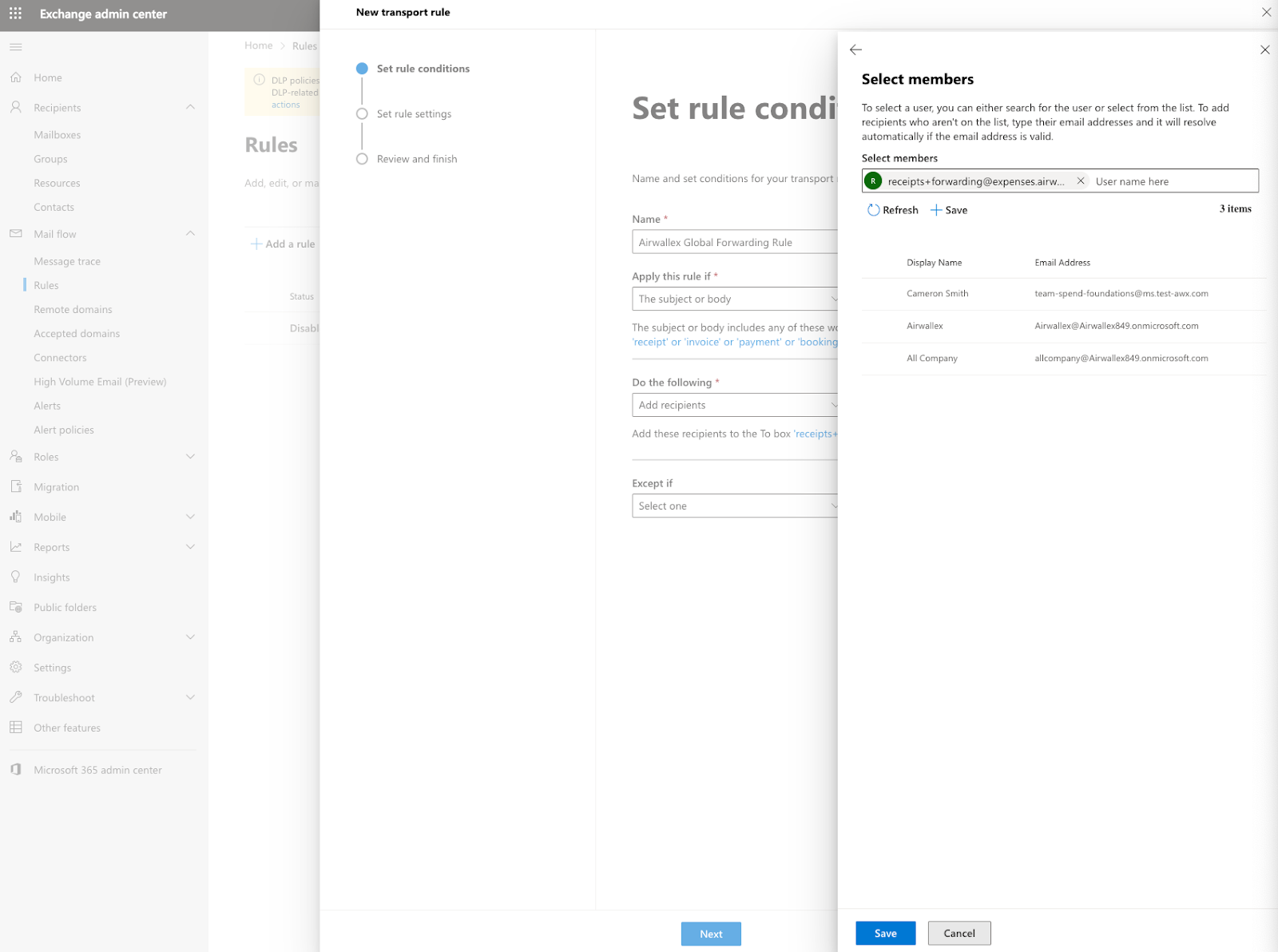Viewport: 1278px width, 952px height.
Task: Select the All Company member row
Action: pyautogui.click(x=931, y=359)
